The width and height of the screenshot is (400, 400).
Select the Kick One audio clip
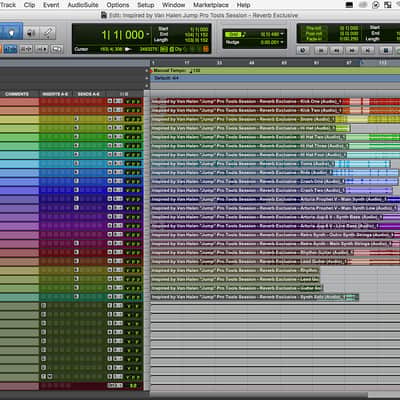tap(247, 101)
